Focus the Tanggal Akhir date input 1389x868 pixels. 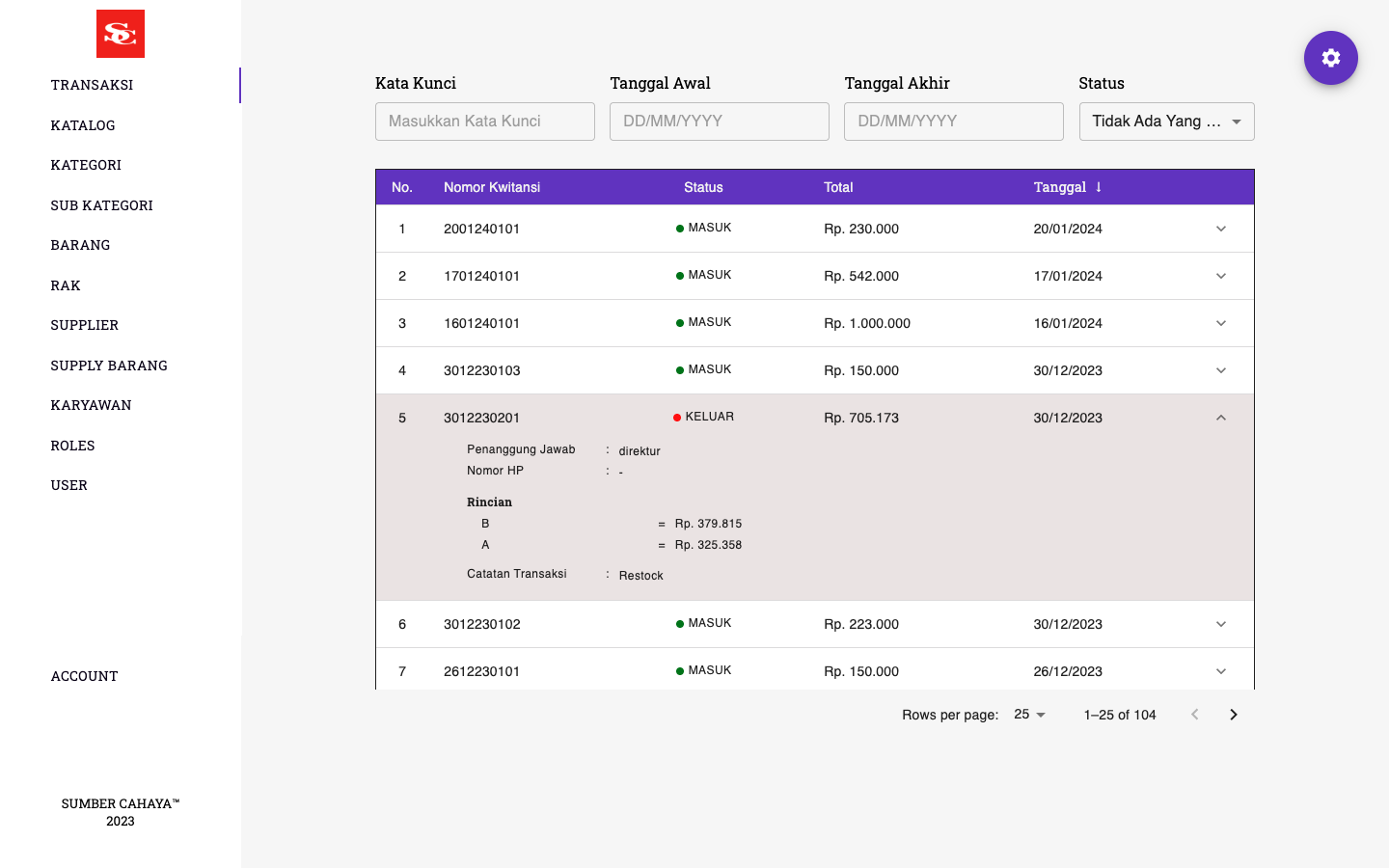(953, 122)
